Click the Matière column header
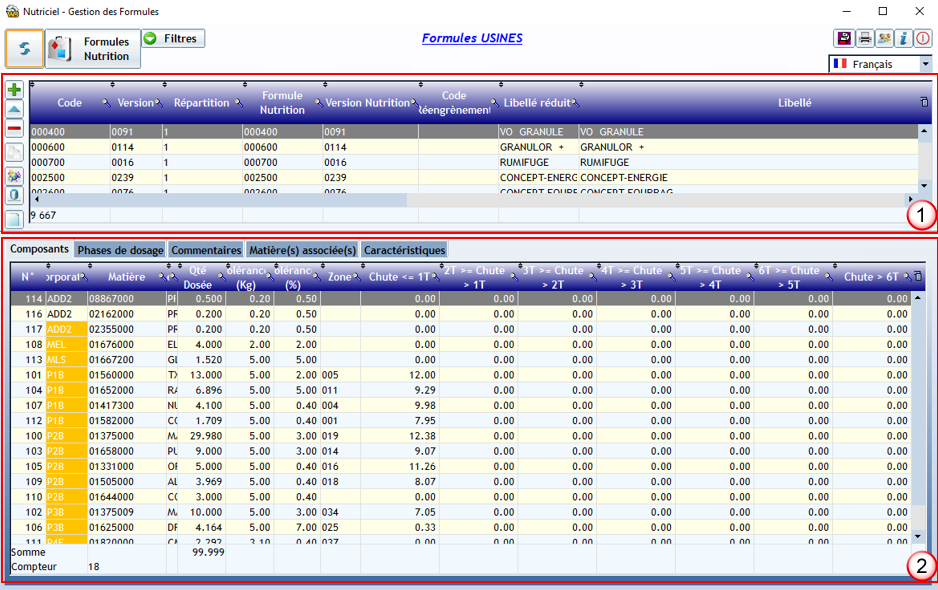Image resolution: width=938 pixels, height=590 pixels. point(126,277)
